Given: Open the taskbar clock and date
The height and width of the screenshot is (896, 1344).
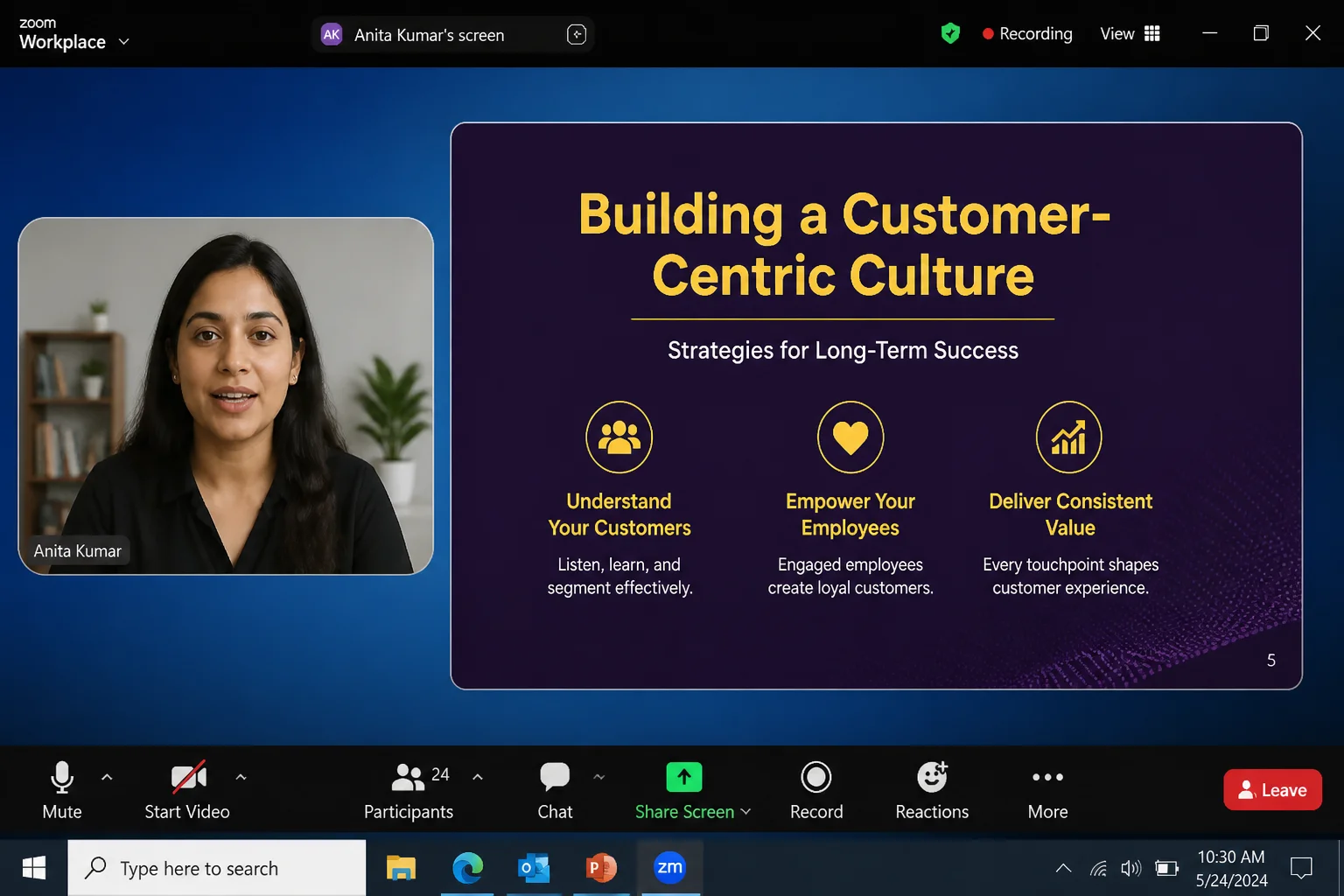Looking at the screenshot, I should tap(1231, 869).
